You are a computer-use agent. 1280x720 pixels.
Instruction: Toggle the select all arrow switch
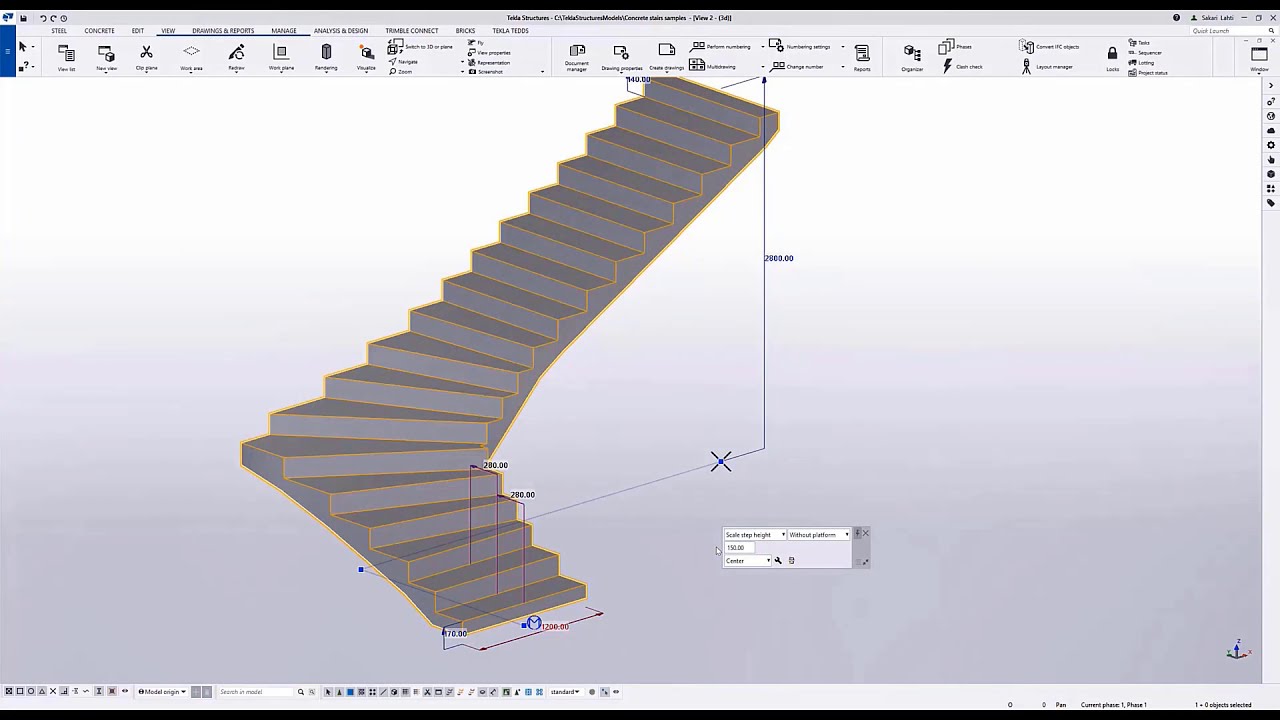[x=328, y=692]
